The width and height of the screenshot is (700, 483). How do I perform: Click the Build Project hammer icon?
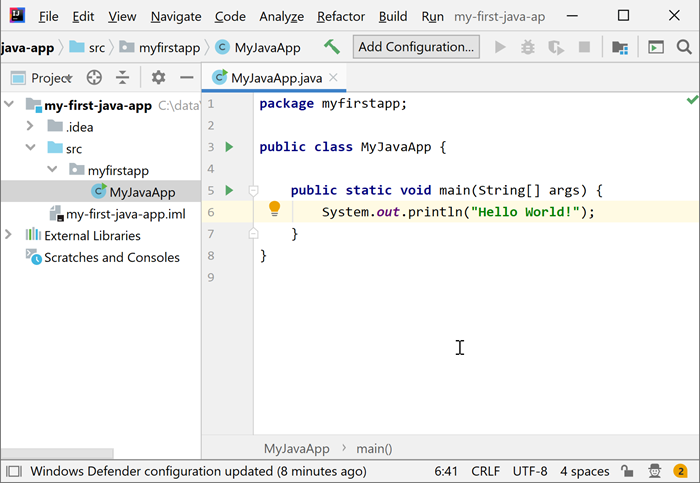(x=332, y=47)
